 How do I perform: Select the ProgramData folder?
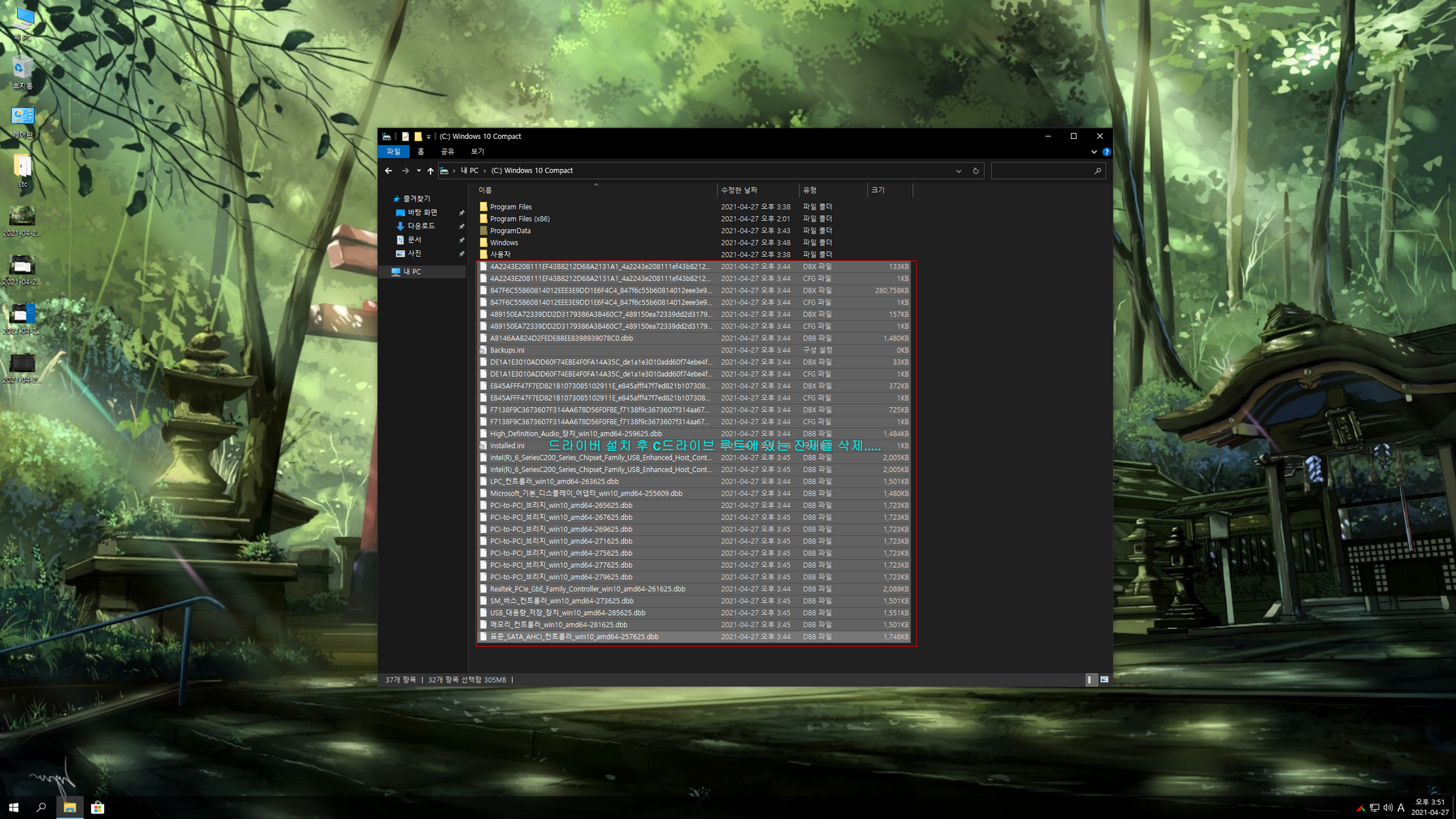click(x=510, y=231)
